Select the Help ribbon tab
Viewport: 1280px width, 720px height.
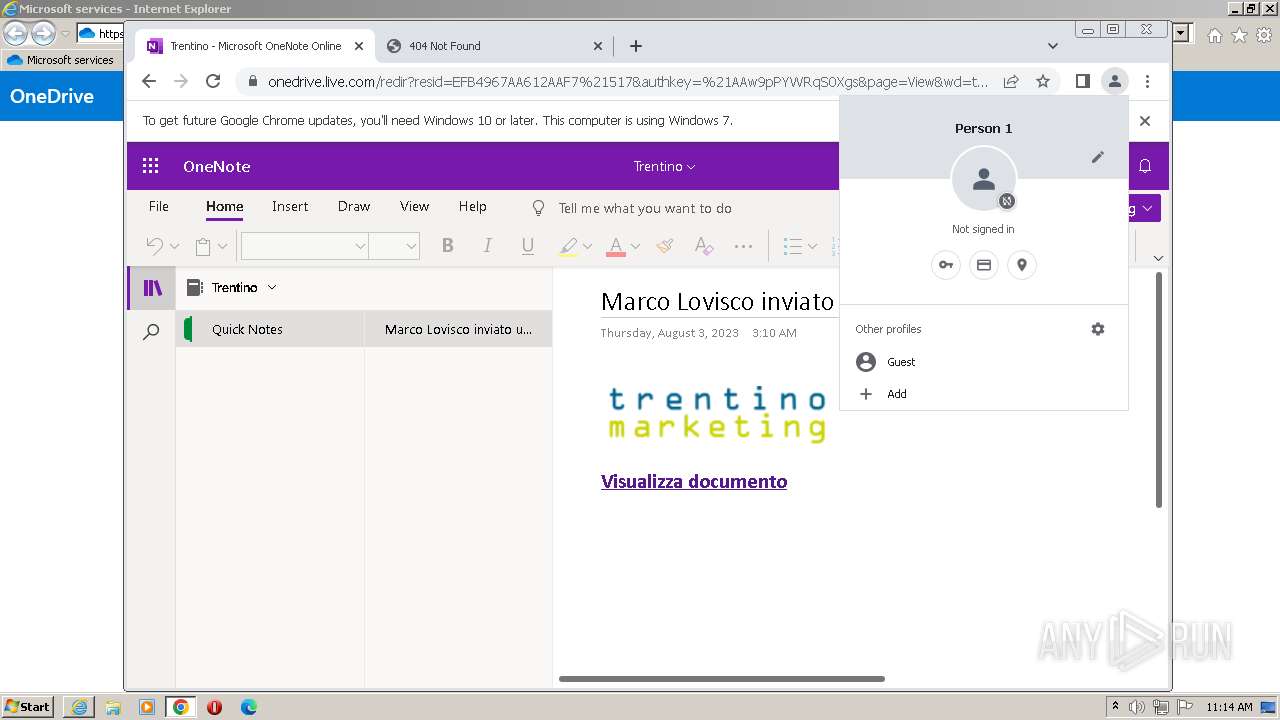tap(473, 207)
